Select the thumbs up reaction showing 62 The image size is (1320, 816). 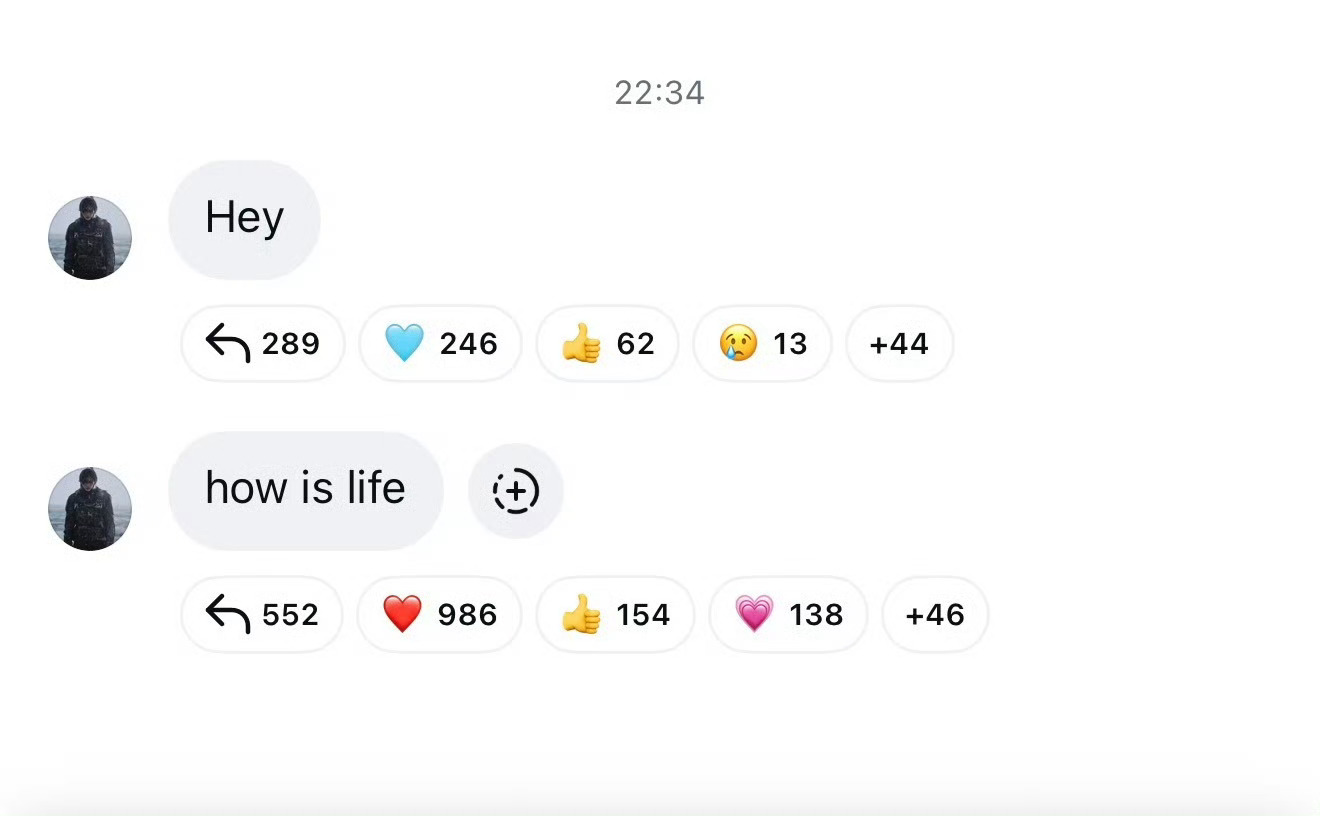(x=607, y=344)
